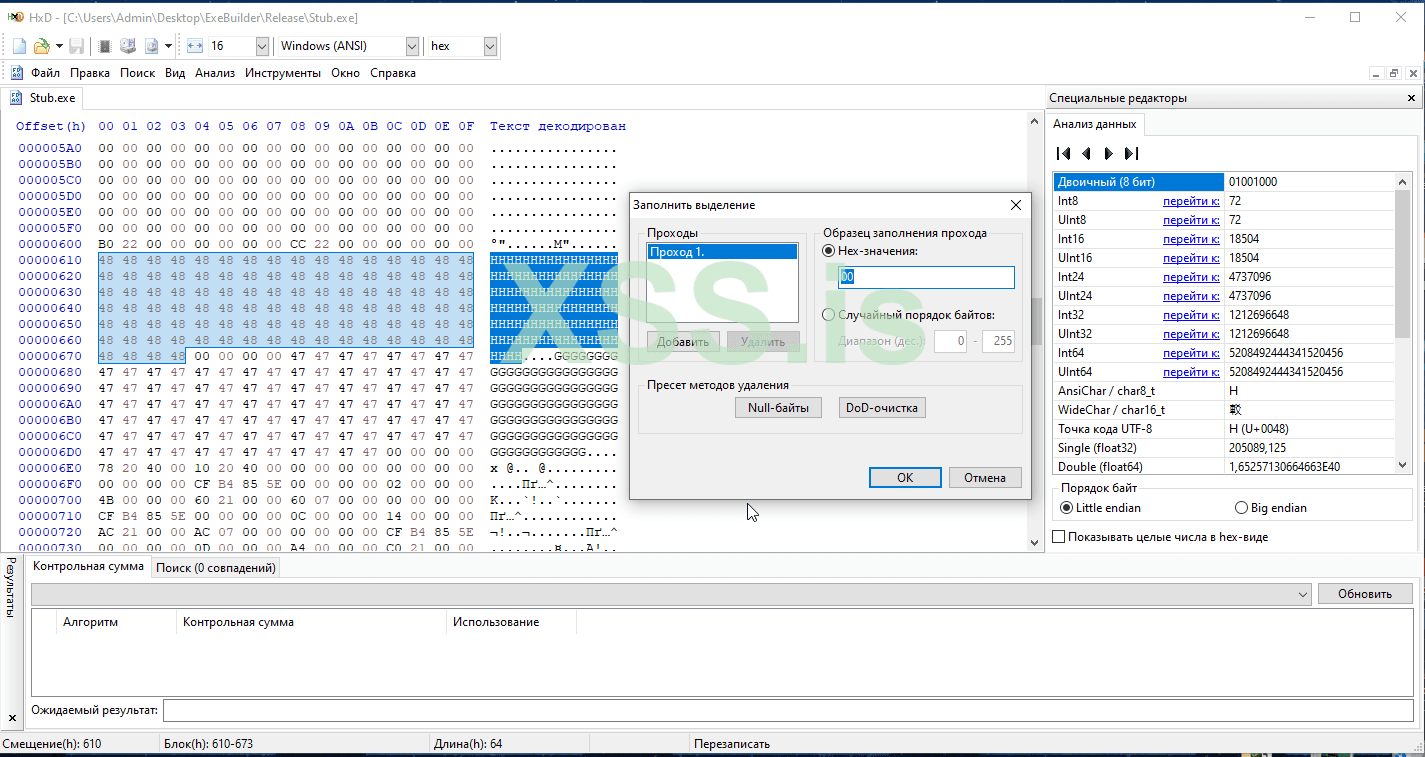Select the Анализ данных tab
This screenshot has height=757, width=1425.
(1095, 124)
